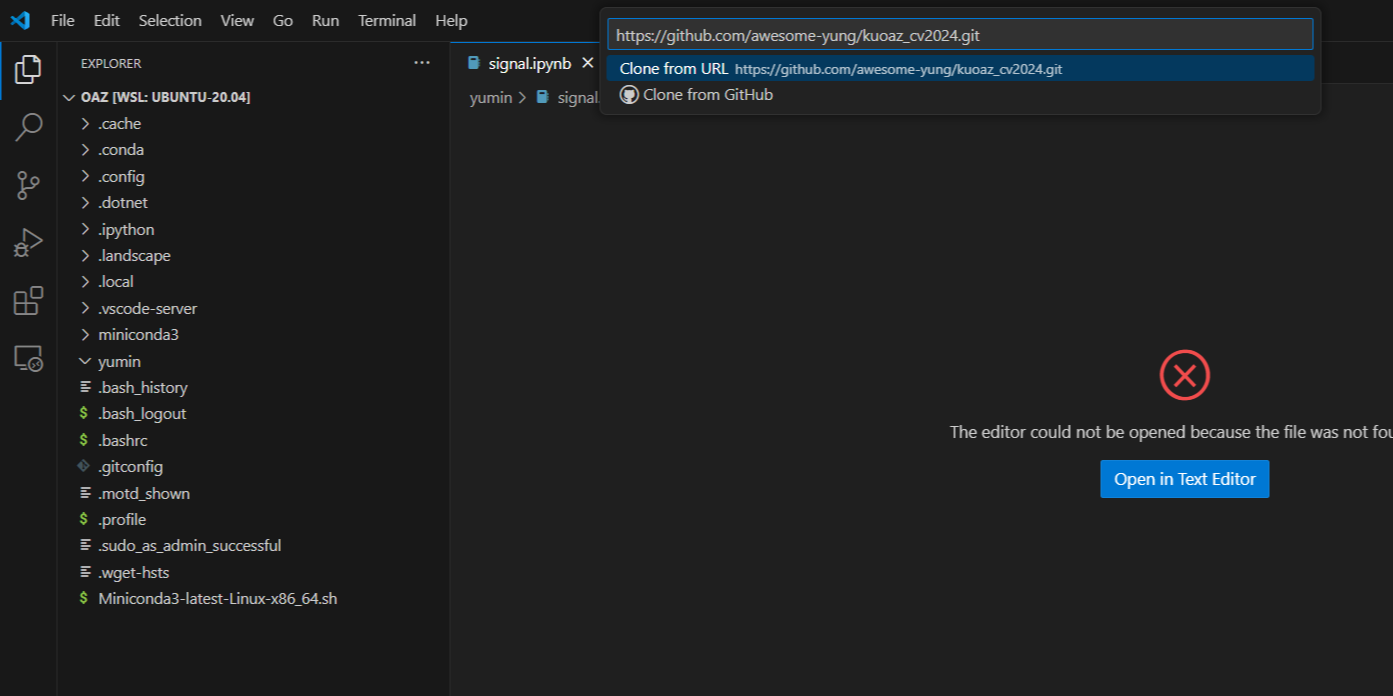Open the Go menu
This screenshot has height=696, width=1393.
(x=283, y=20)
